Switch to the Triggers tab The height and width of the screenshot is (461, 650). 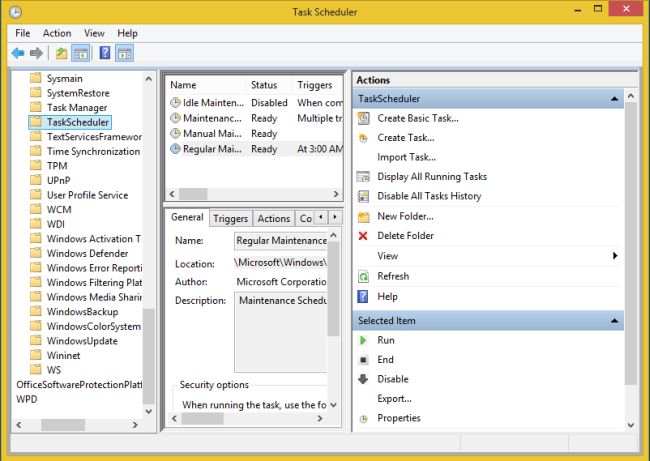coord(230,218)
